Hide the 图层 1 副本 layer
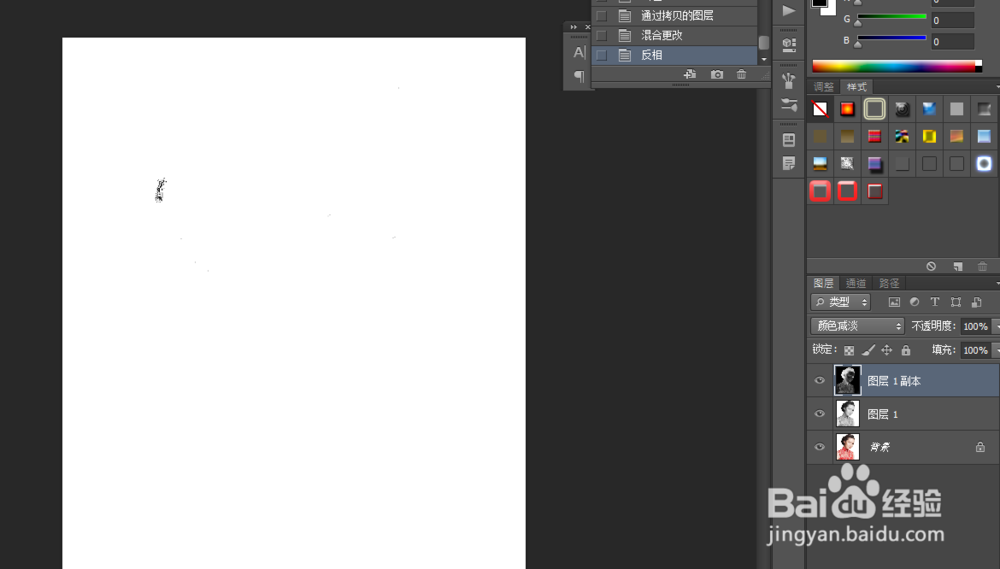The image size is (1000, 569). 820,381
